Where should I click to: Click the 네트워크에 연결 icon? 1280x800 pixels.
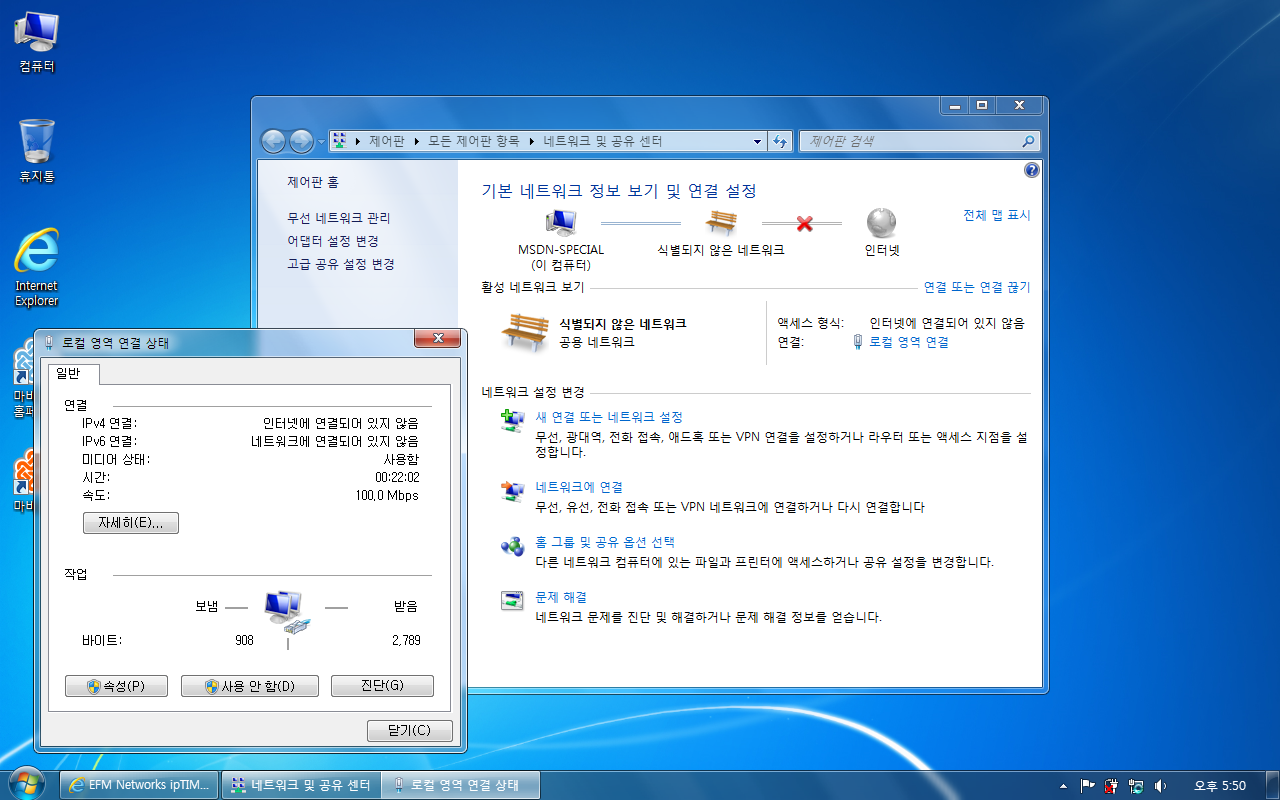[512, 491]
